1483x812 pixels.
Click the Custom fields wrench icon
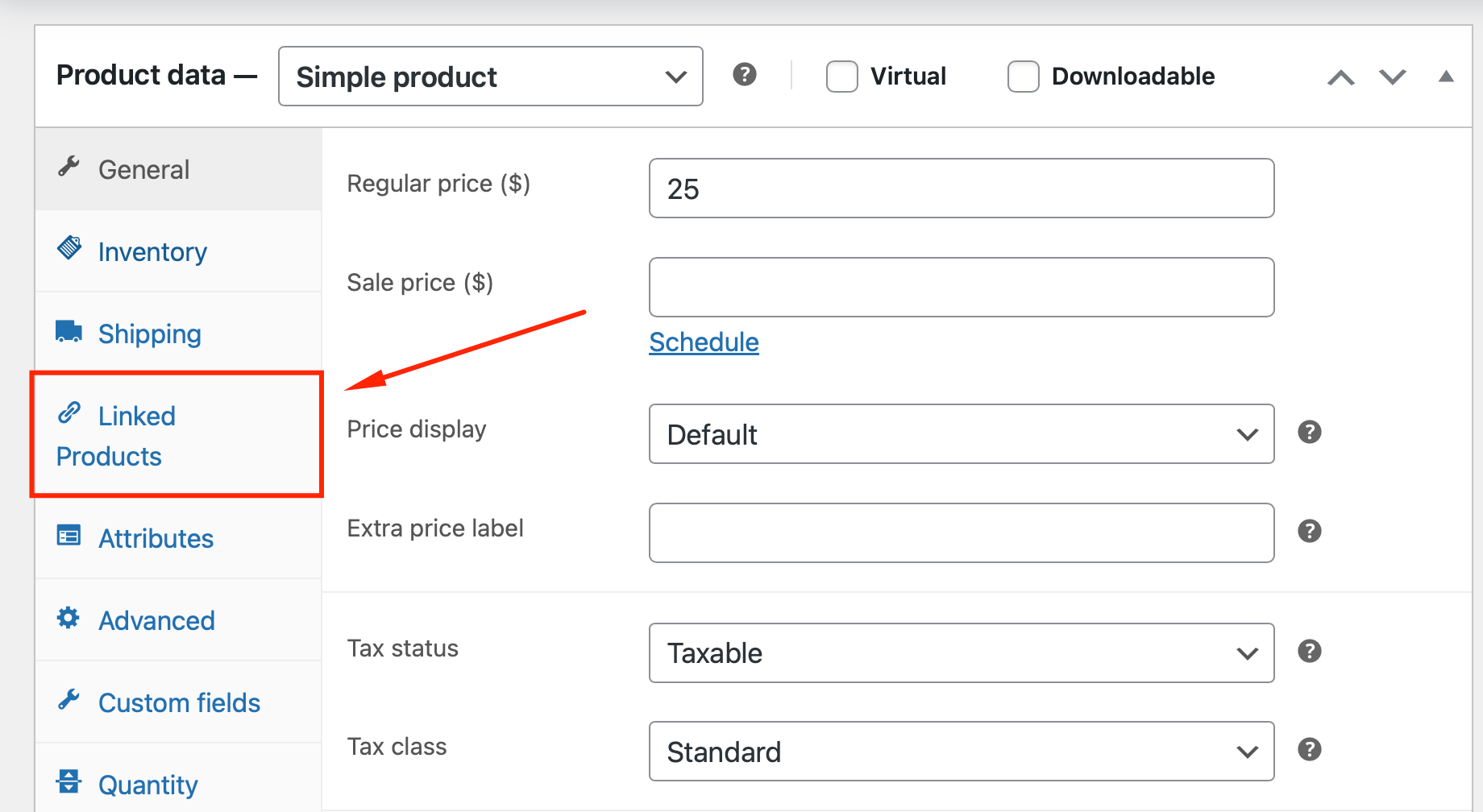pyautogui.click(x=69, y=700)
